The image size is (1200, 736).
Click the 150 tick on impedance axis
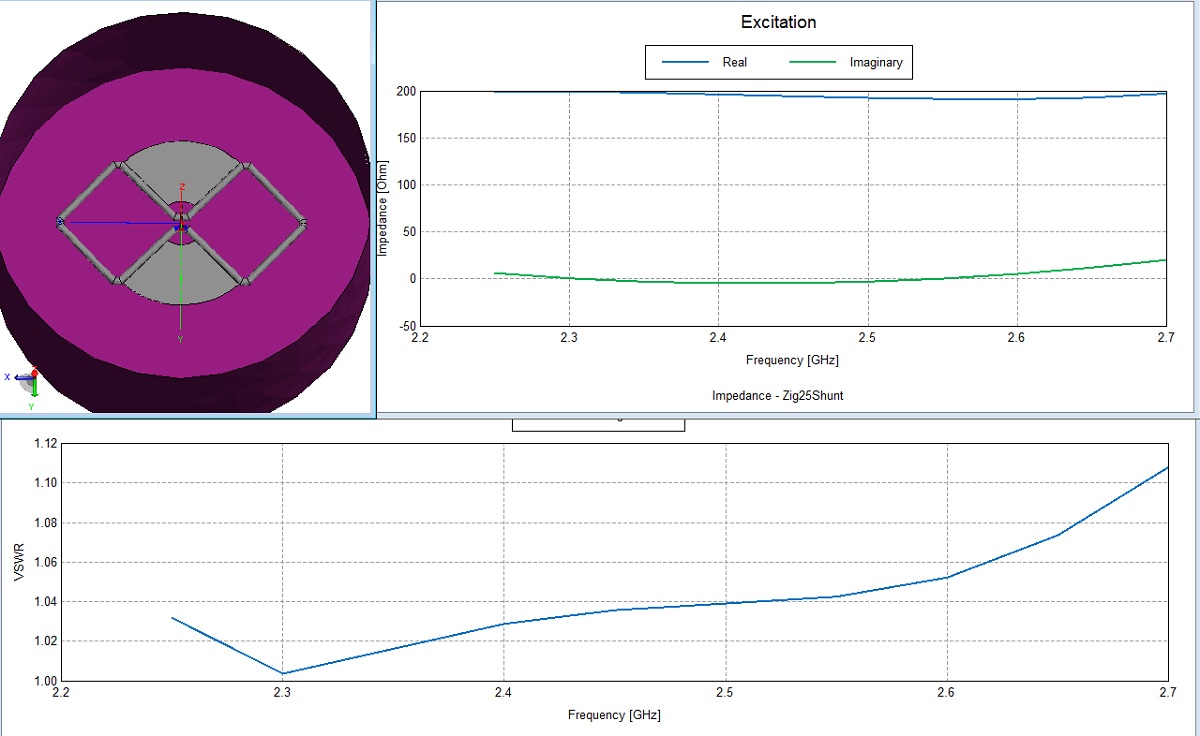pos(405,138)
